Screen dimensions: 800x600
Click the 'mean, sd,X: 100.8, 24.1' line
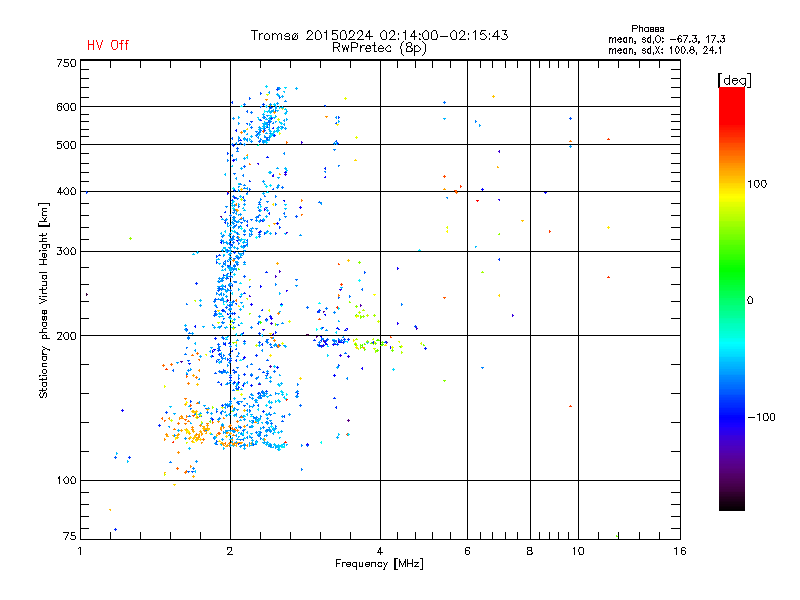pyautogui.click(x=665, y=51)
